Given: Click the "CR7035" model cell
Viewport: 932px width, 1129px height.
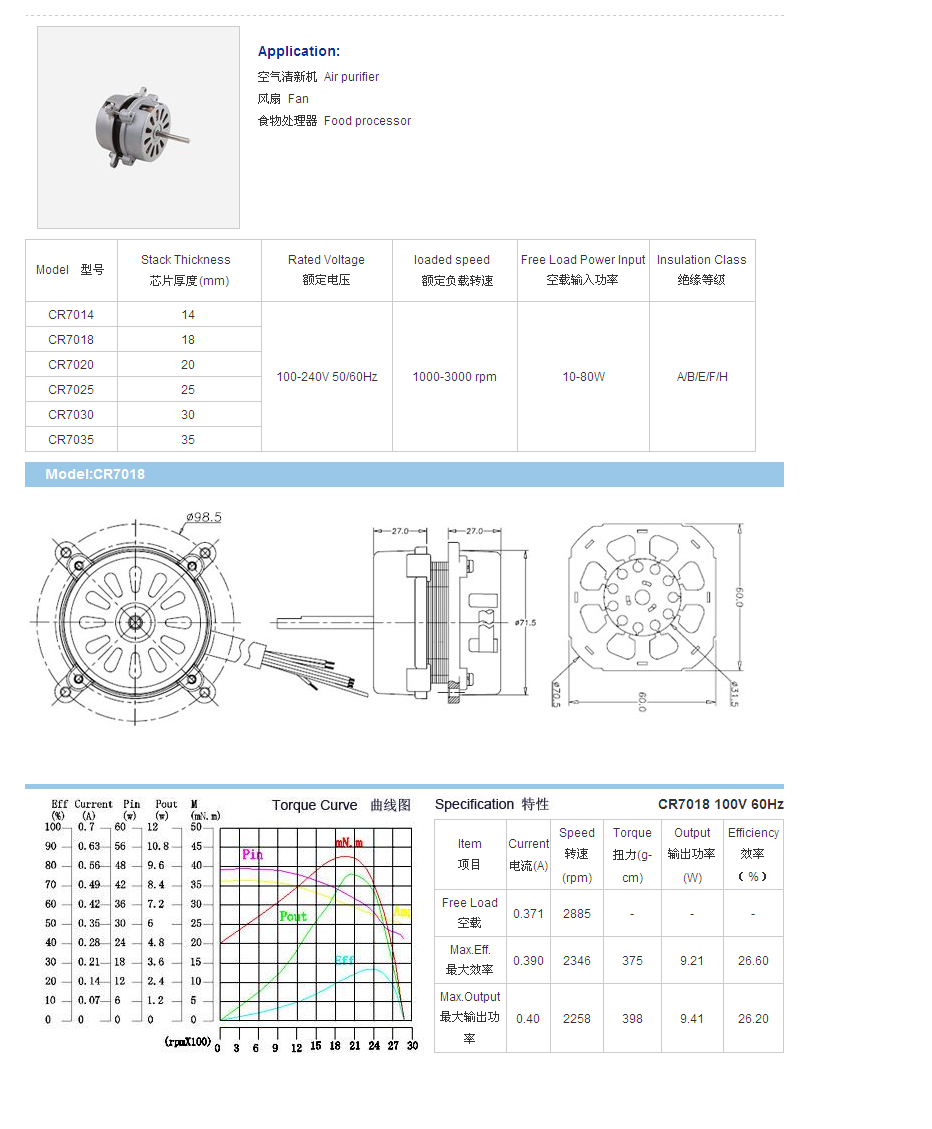Looking at the screenshot, I should coord(71,439).
